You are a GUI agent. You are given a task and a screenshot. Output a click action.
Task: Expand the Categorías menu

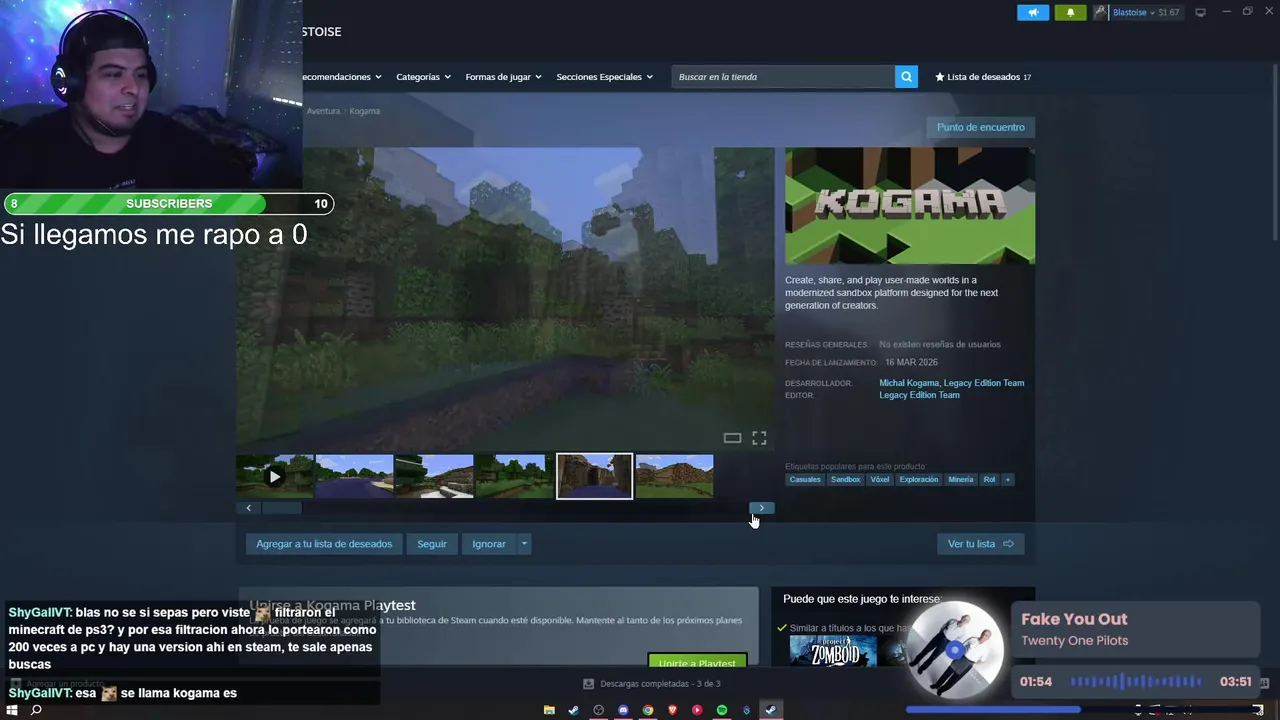423,77
